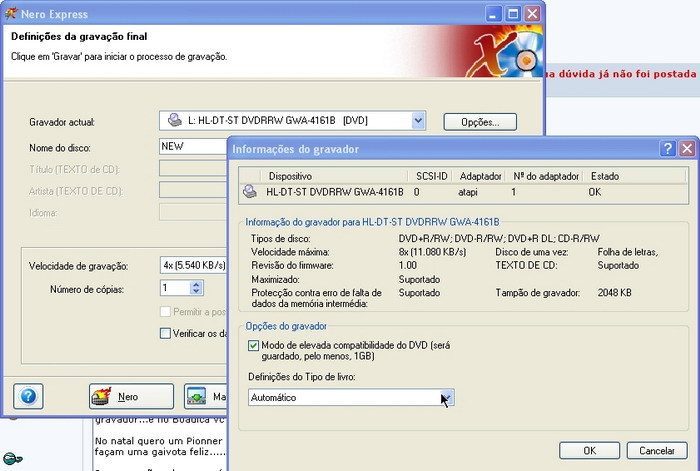Screen dimensions: 700x471
Task: Click the Nº do adaptador column header
Action: [546, 176]
